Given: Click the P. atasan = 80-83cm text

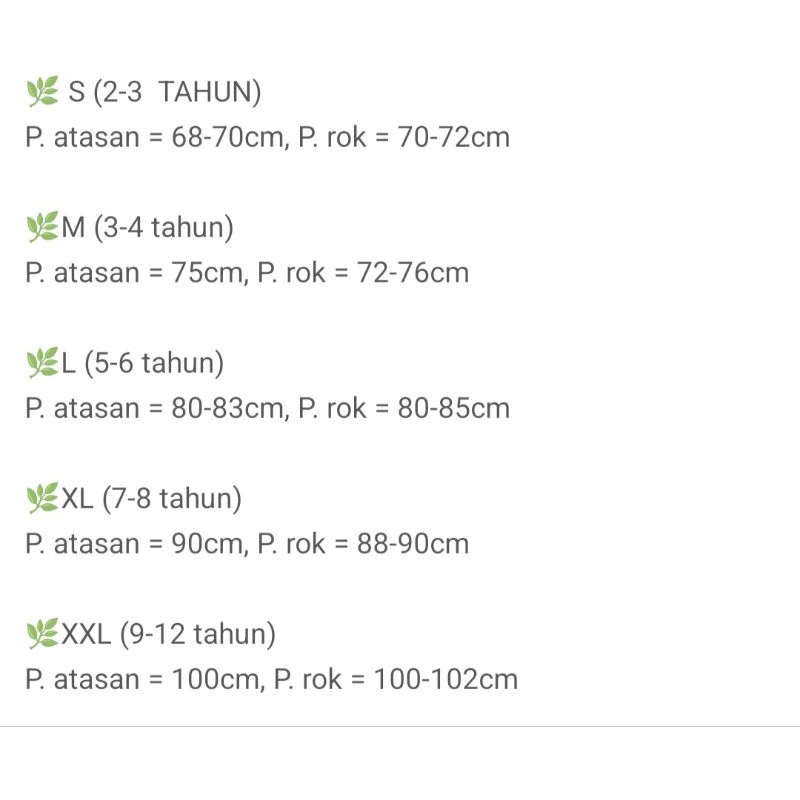Looking at the screenshot, I should [x=157, y=408].
